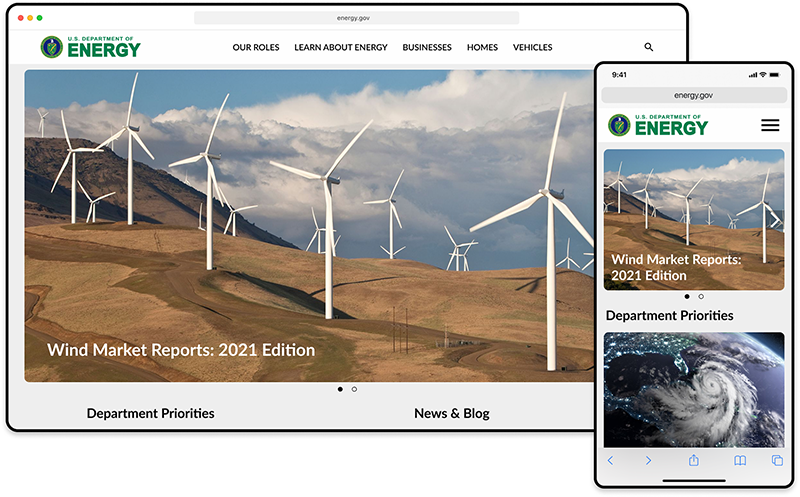Open the hamburger menu on the mobile site

(x=770, y=125)
